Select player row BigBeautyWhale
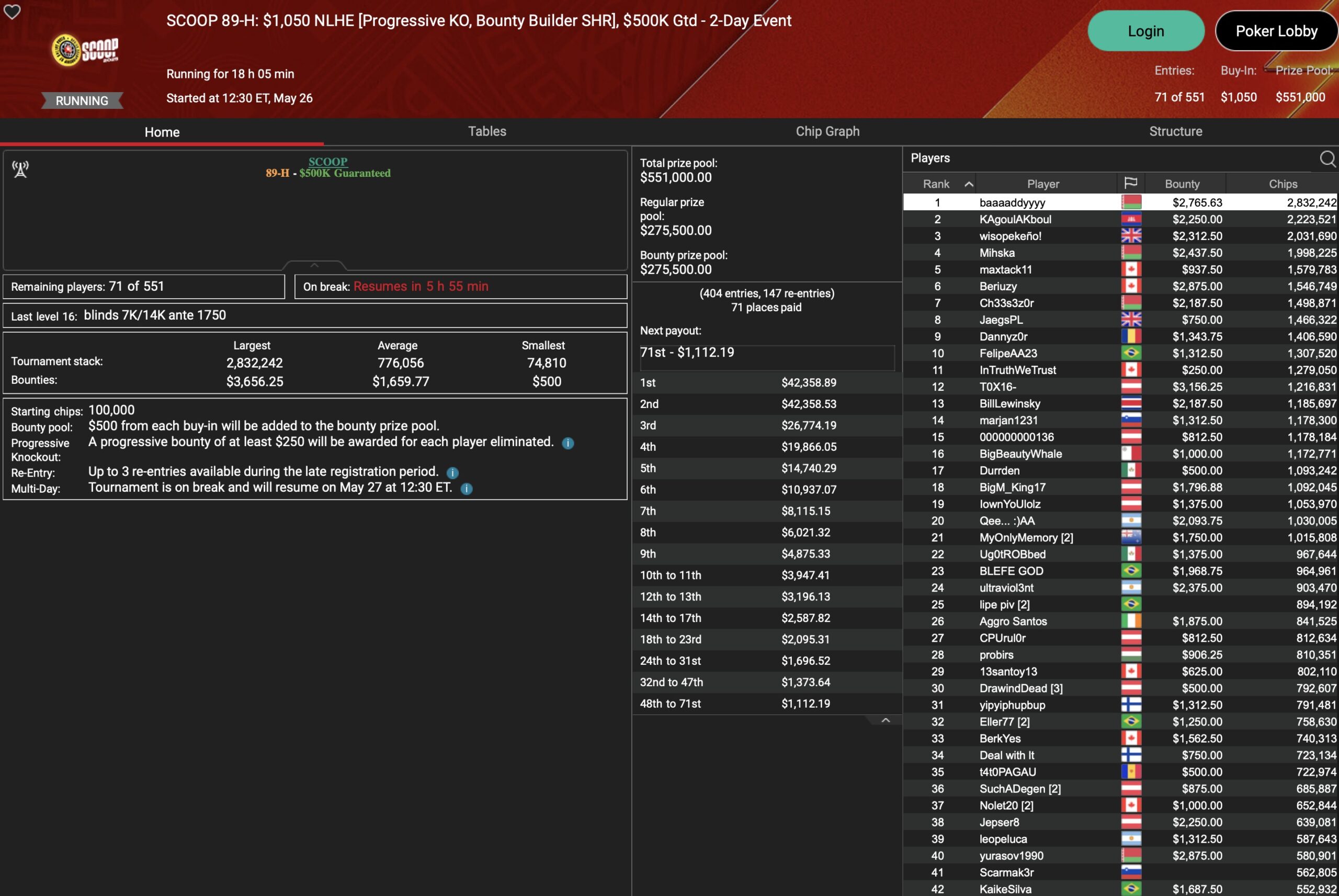1339x896 pixels. tap(1121, 453)
